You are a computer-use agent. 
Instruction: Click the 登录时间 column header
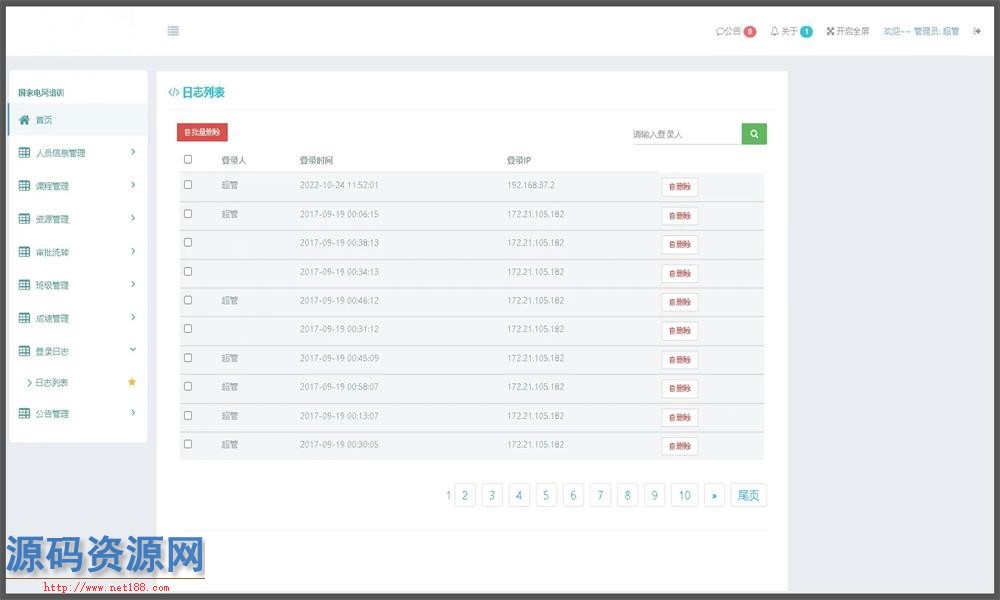[316, 160]
